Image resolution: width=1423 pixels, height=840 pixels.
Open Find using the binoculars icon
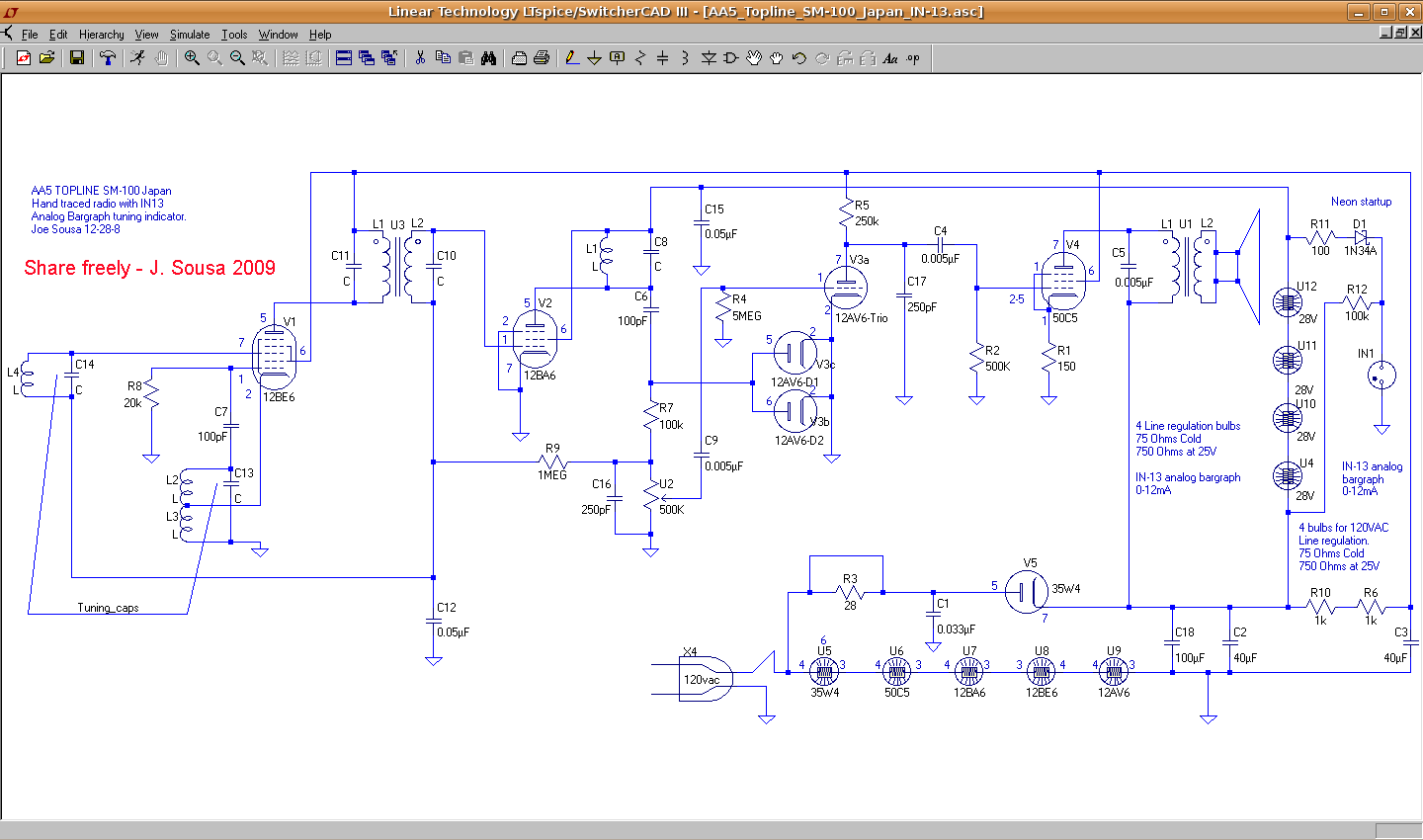[x=488, y=58]
